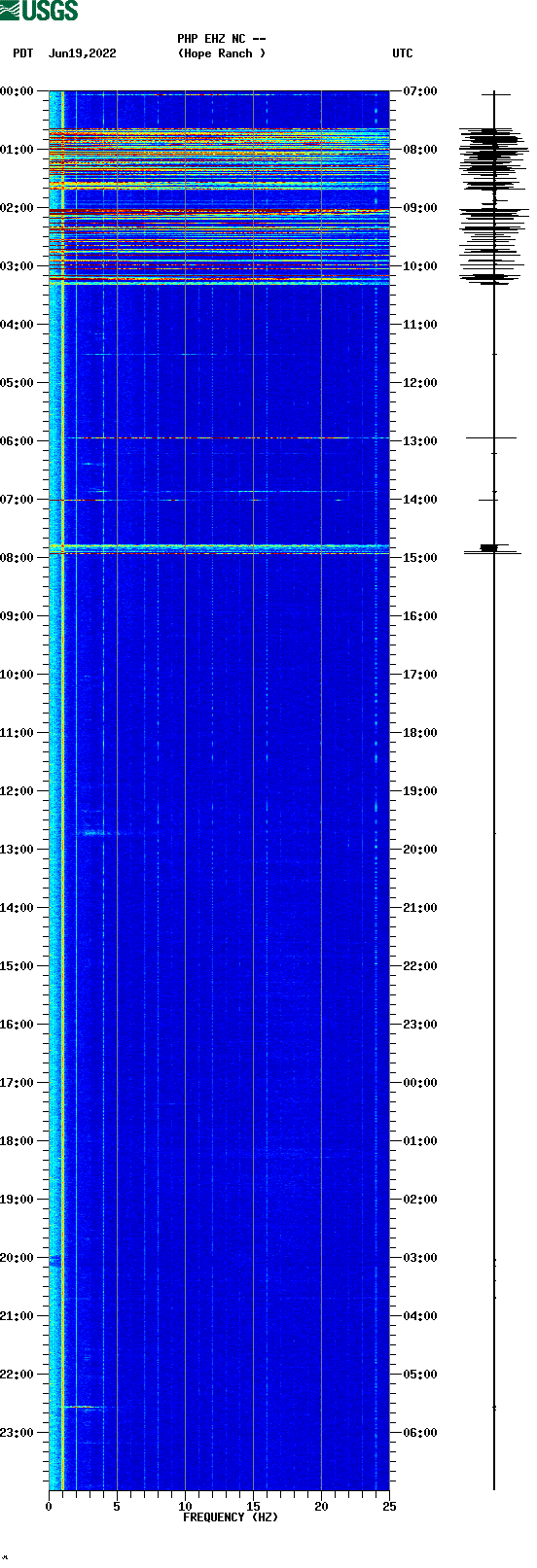Viewport: 537px width, 1568px height.
Task: Click the station title PHP EHZ NC --
Action: pyautogui.click(x=222, y=39)
